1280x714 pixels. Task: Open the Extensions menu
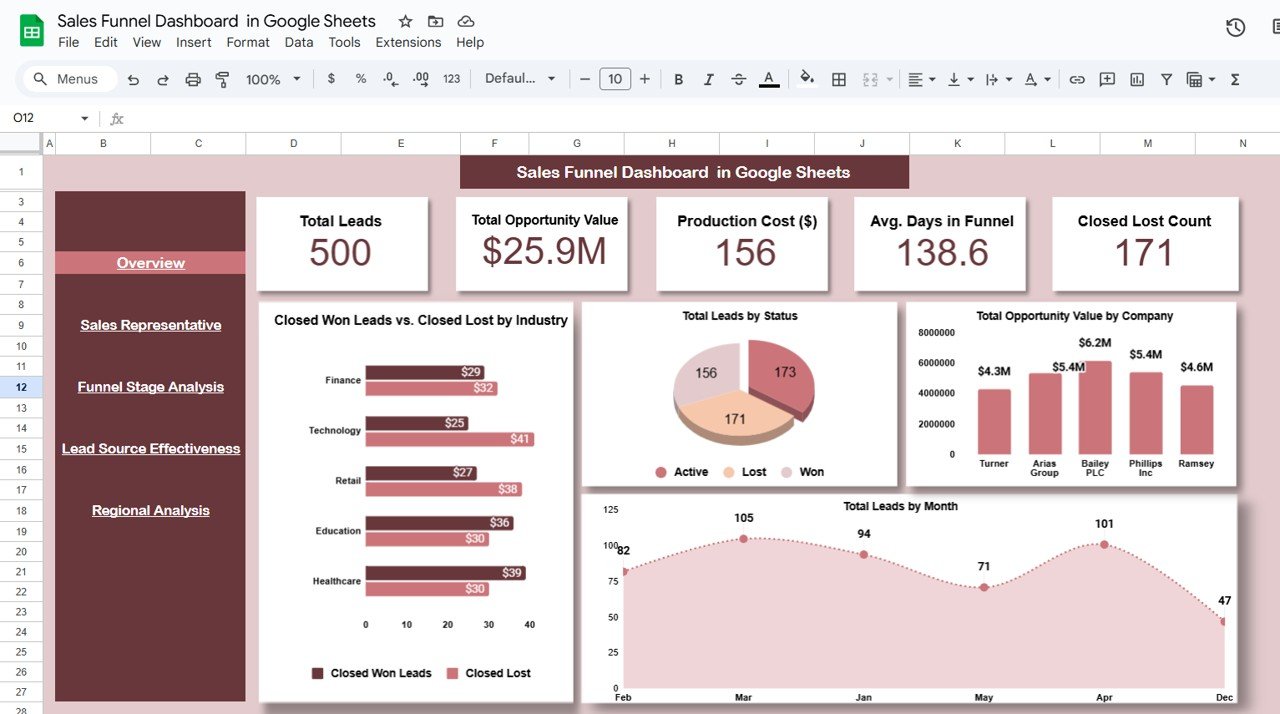click(x=408, y=42)
